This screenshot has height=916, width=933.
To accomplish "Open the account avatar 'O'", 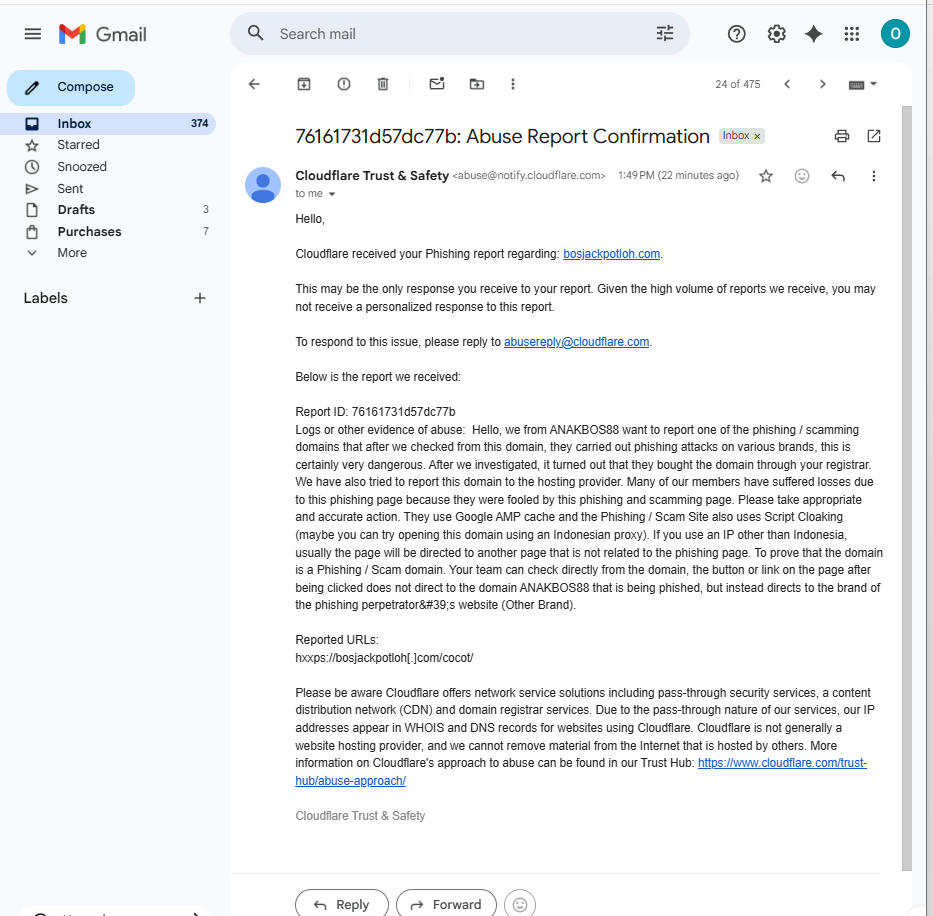I will pos(895,34).
